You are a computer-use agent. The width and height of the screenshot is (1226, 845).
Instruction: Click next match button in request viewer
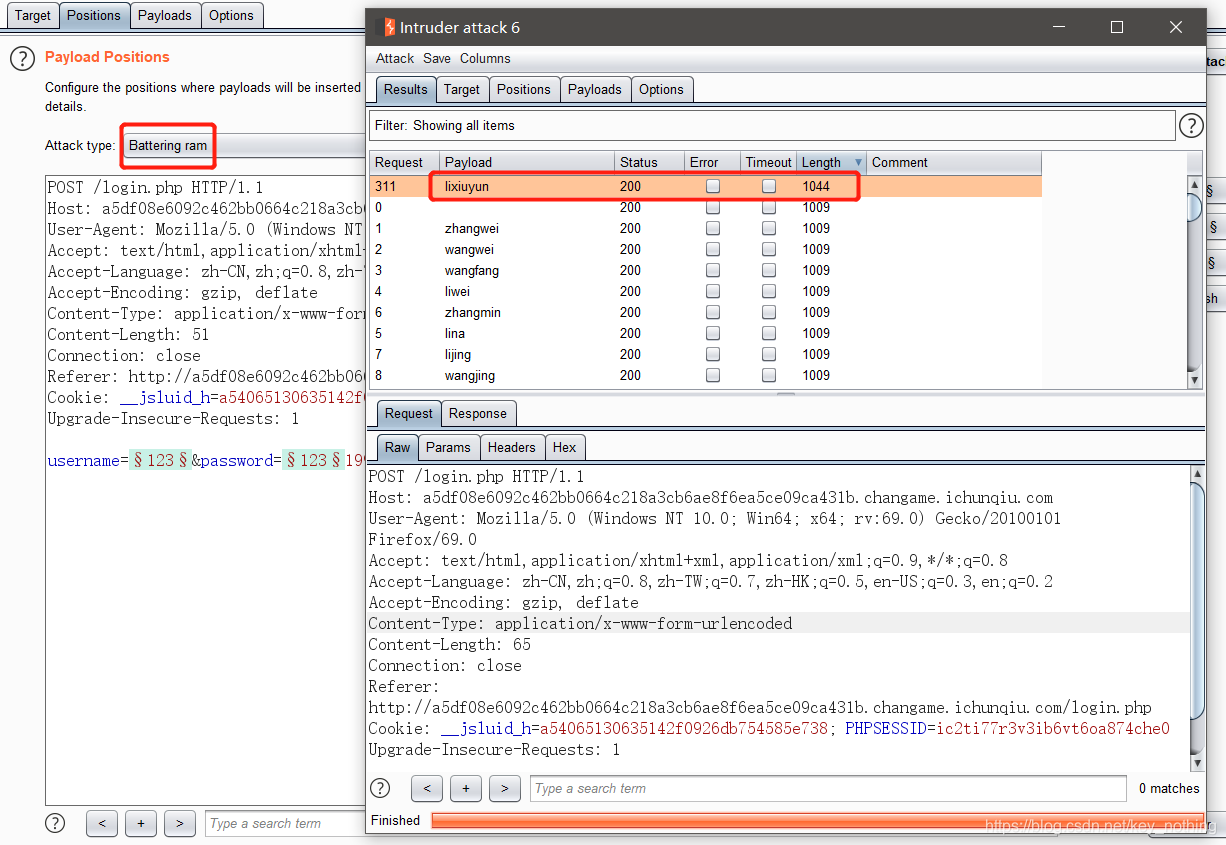pos(505,788)
